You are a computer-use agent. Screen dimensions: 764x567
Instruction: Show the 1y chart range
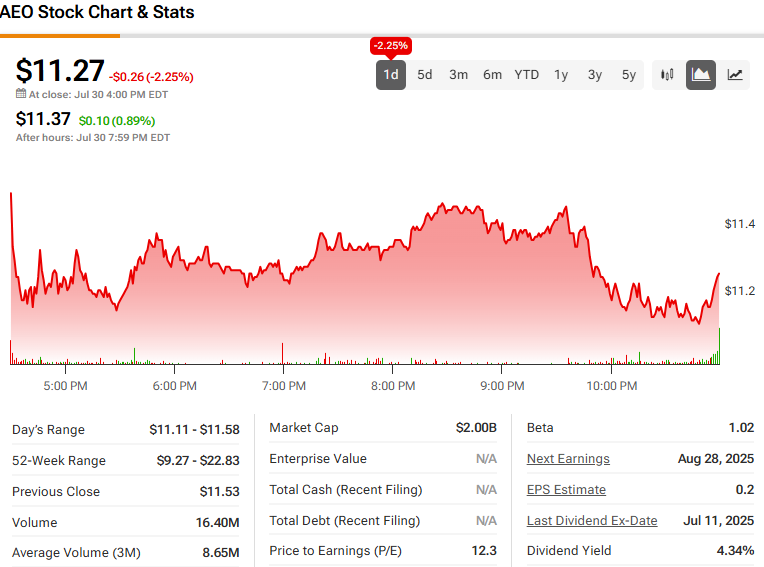click(x=561, y=75)
